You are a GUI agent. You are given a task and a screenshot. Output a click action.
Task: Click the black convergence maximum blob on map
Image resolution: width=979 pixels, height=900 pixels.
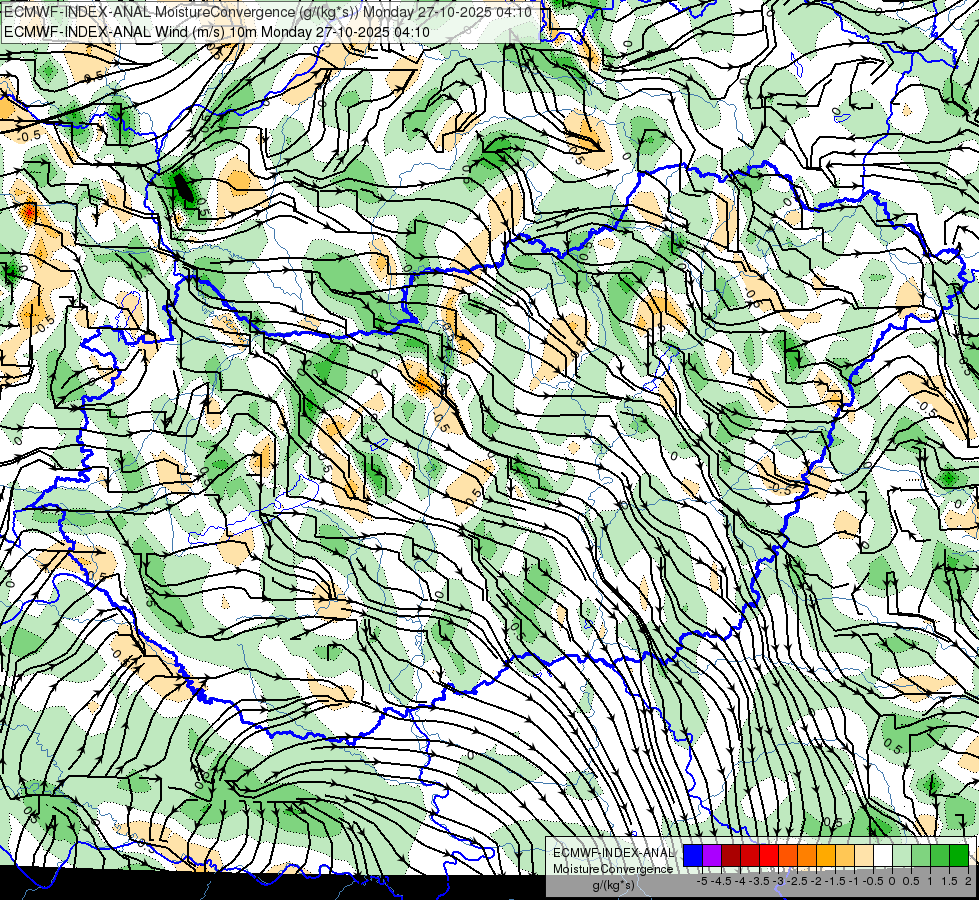tap(184, 187)
